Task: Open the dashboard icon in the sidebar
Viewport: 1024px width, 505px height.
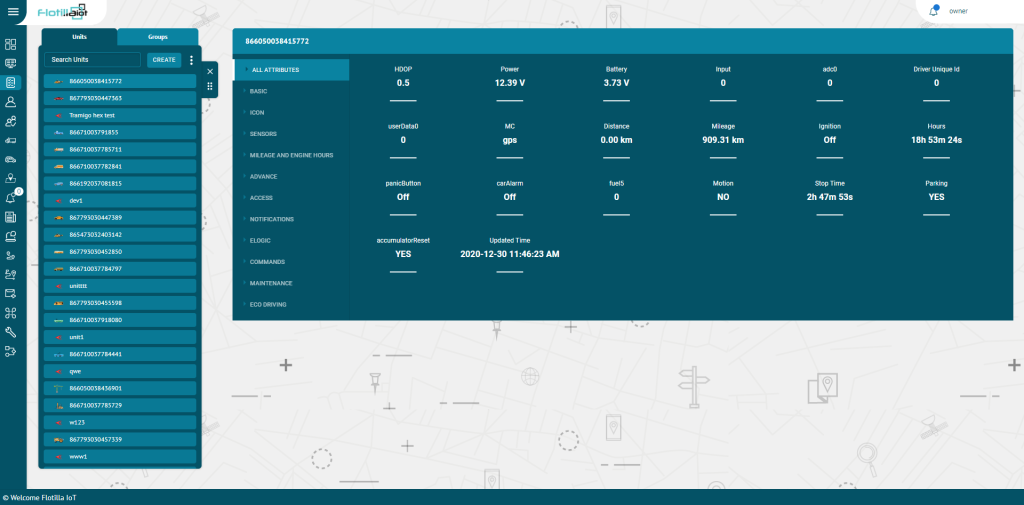Action: pyautogui.click(x=10, y=44)
